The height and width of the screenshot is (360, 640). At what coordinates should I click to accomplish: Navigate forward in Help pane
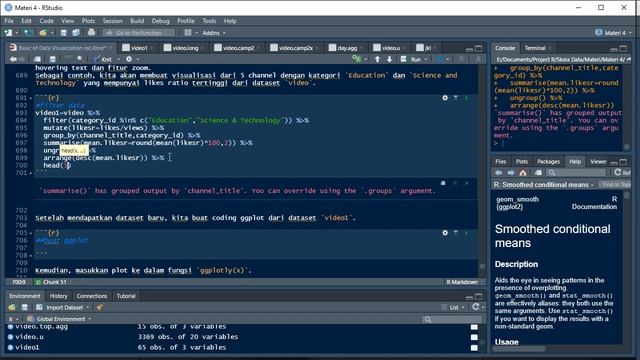(511, 173)
